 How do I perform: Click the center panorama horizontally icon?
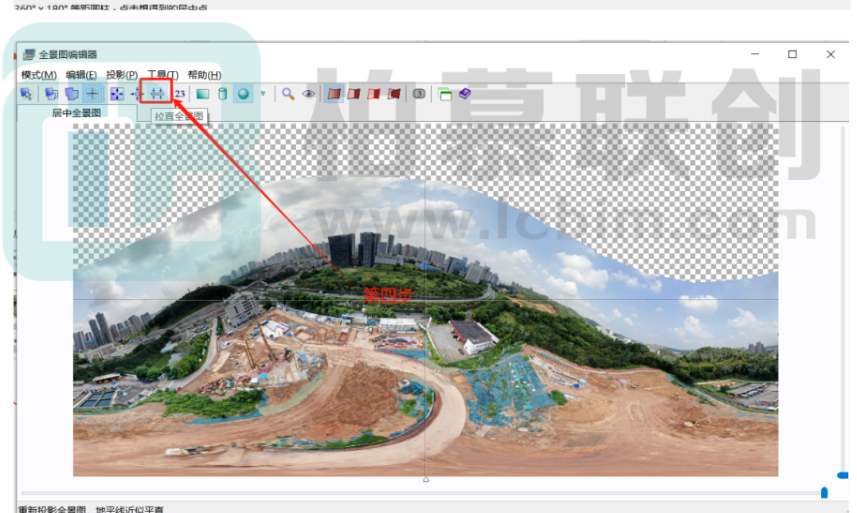(x=137, y=94)
